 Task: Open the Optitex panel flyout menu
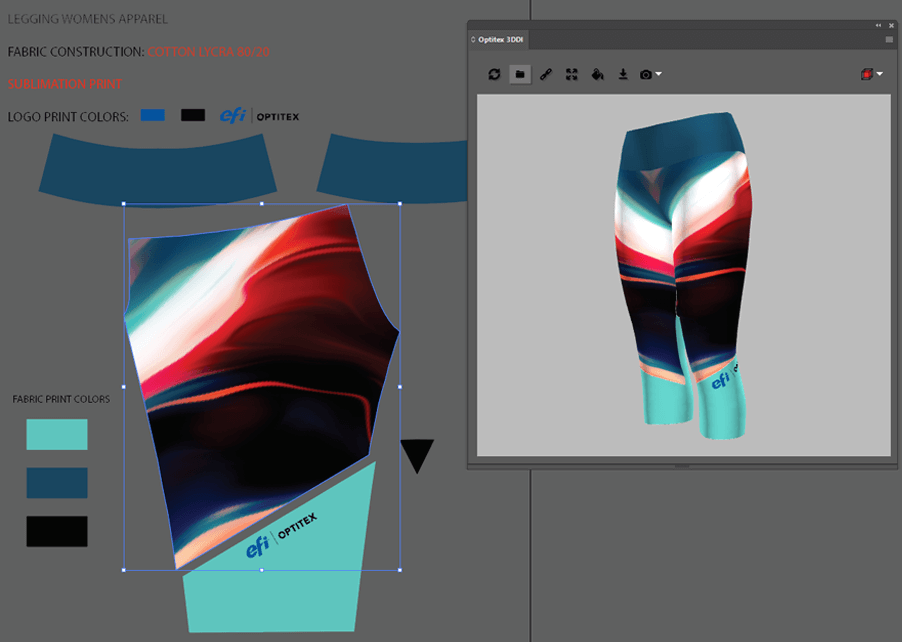889,39
